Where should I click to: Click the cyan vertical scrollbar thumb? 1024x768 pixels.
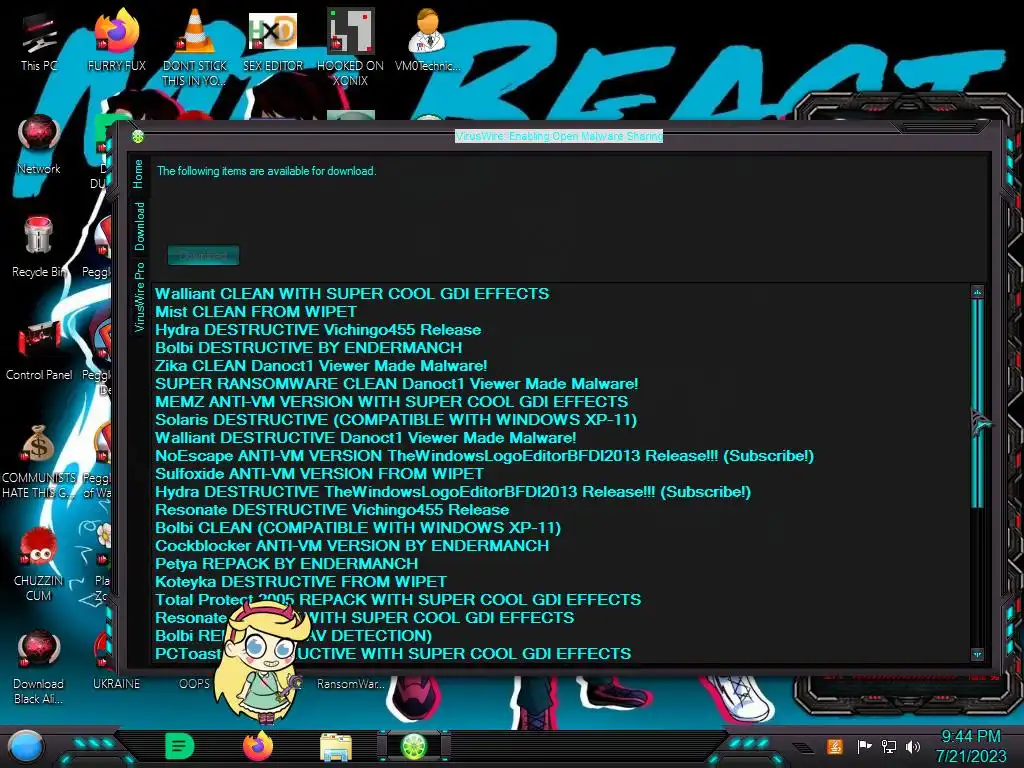click(977, 403)
